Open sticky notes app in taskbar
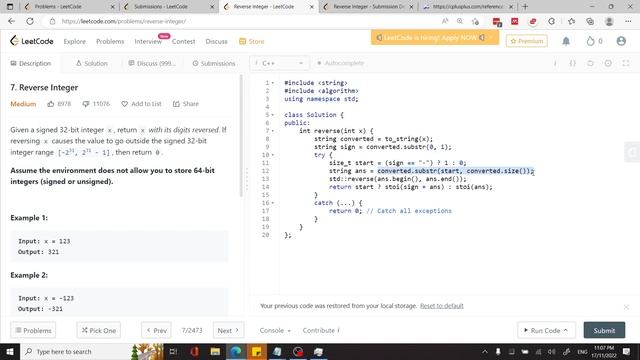 click(x=257, y=351)
